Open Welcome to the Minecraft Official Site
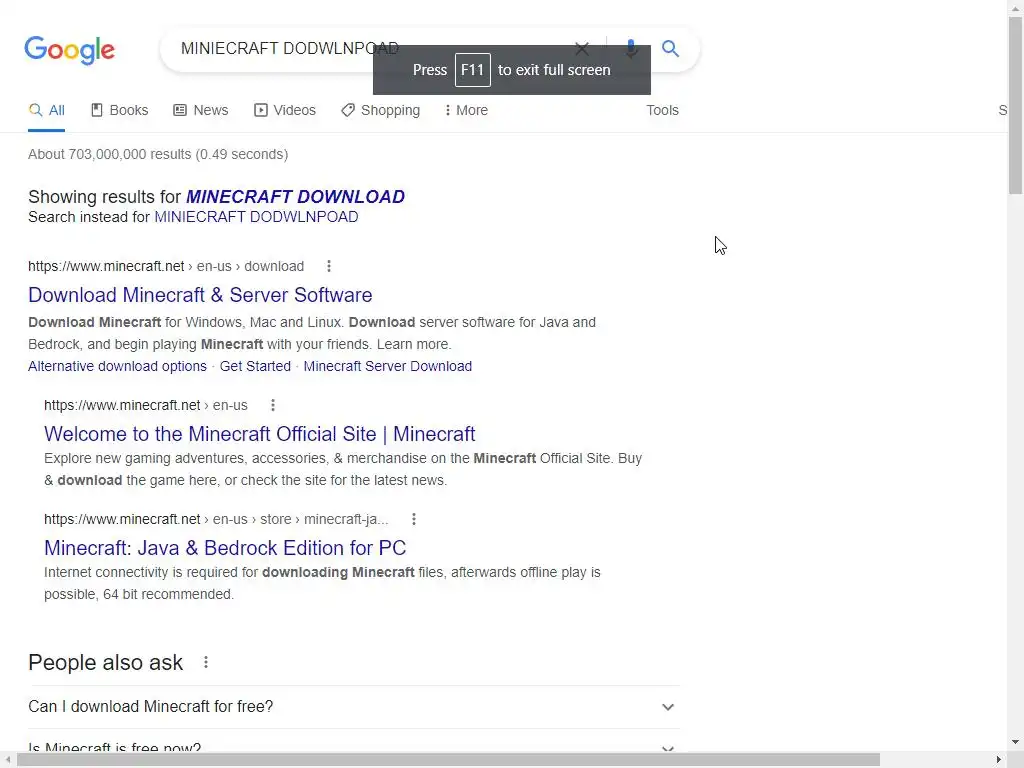 (x=259, y=434)
